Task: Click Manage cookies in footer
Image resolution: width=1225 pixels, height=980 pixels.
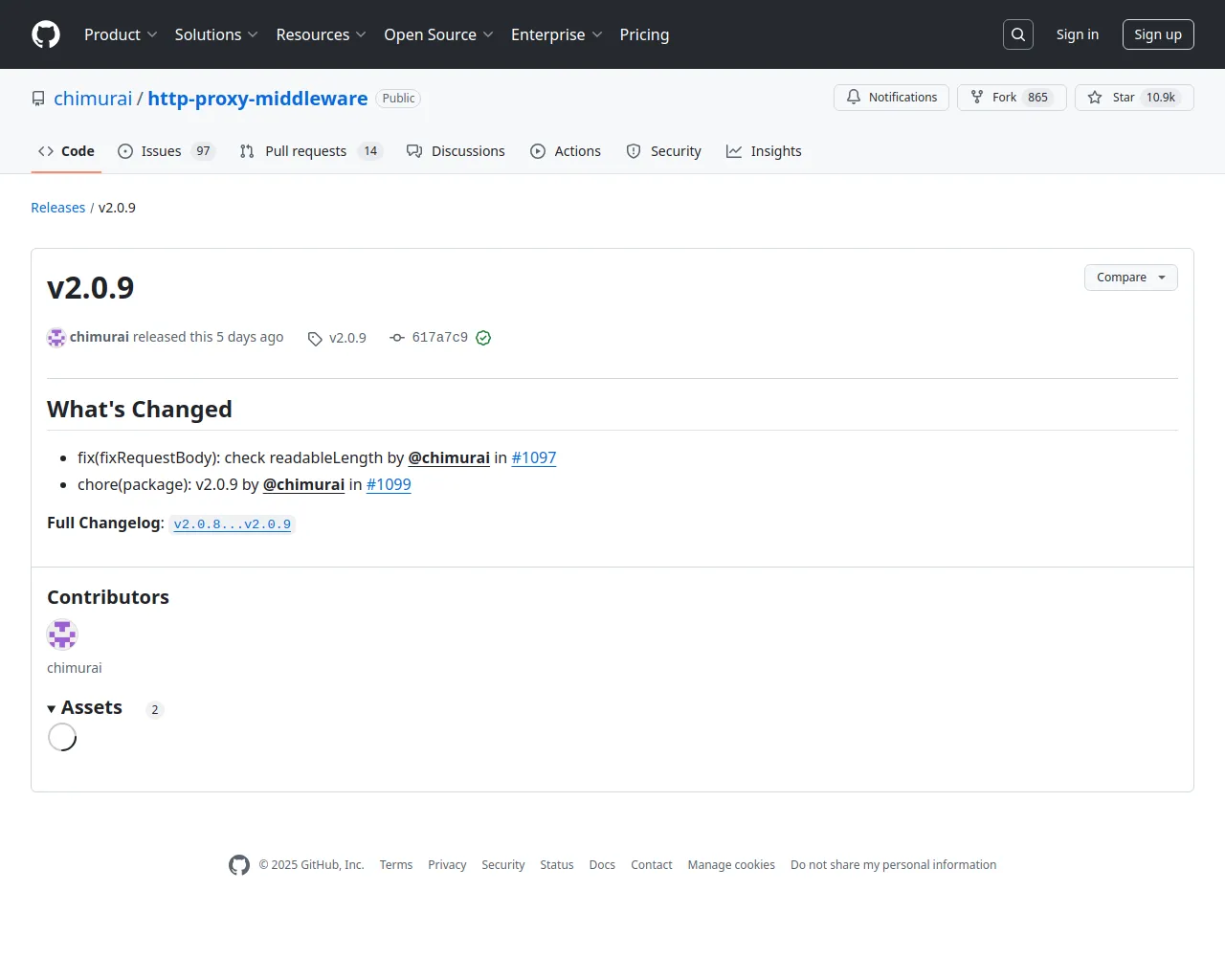Action: 731,865
